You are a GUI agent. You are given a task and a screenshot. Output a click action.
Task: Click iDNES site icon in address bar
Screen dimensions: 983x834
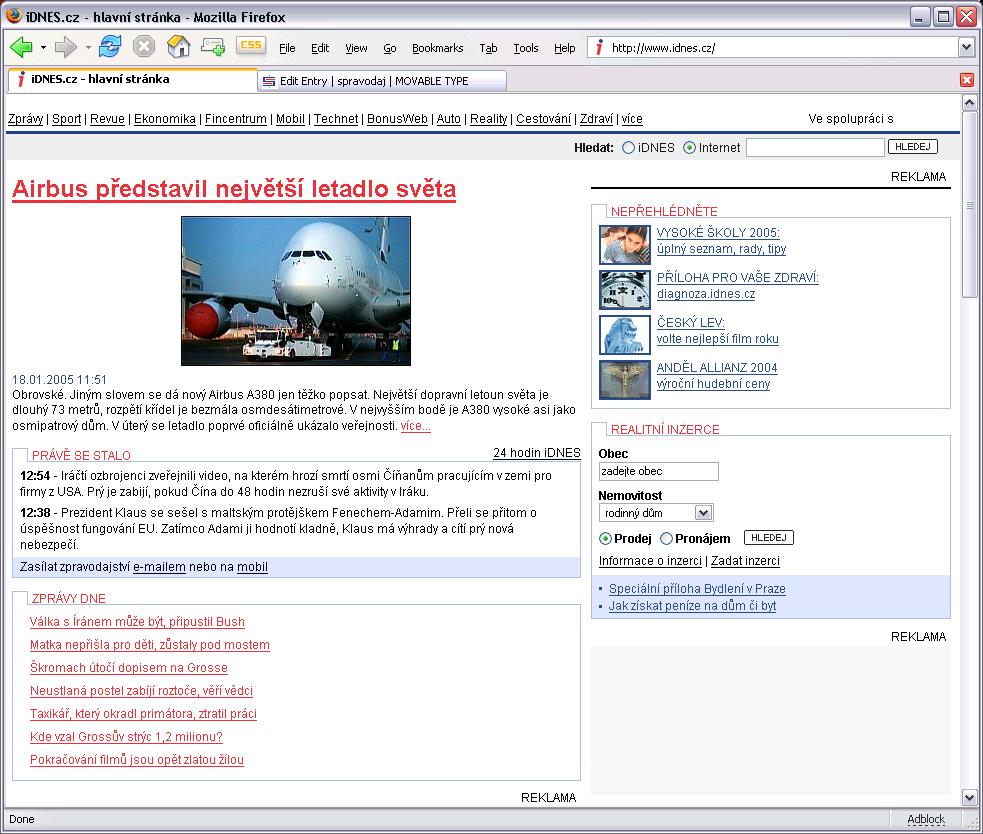[x=599, y=48]
